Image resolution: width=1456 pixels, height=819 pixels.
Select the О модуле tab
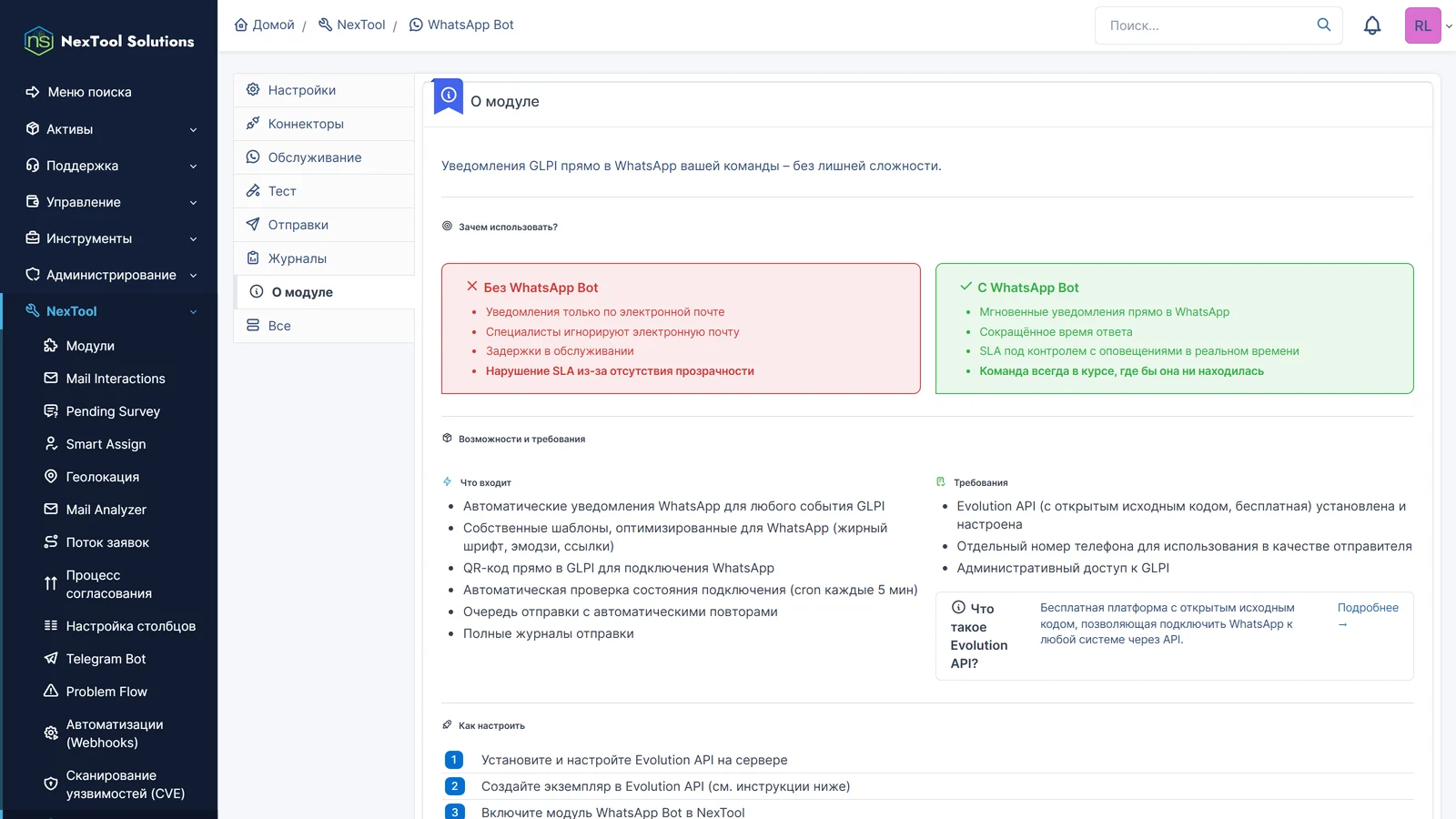tap(324, 292)
